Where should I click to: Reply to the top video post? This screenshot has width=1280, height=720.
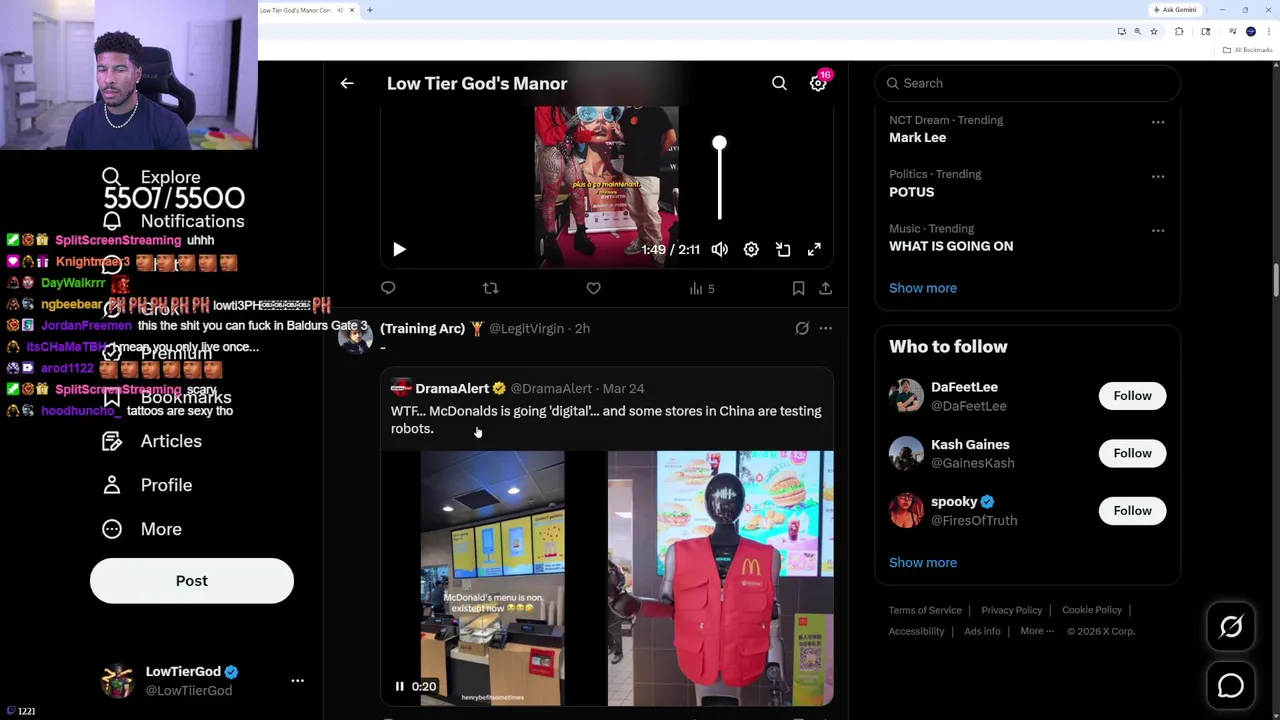pos(388,288)
